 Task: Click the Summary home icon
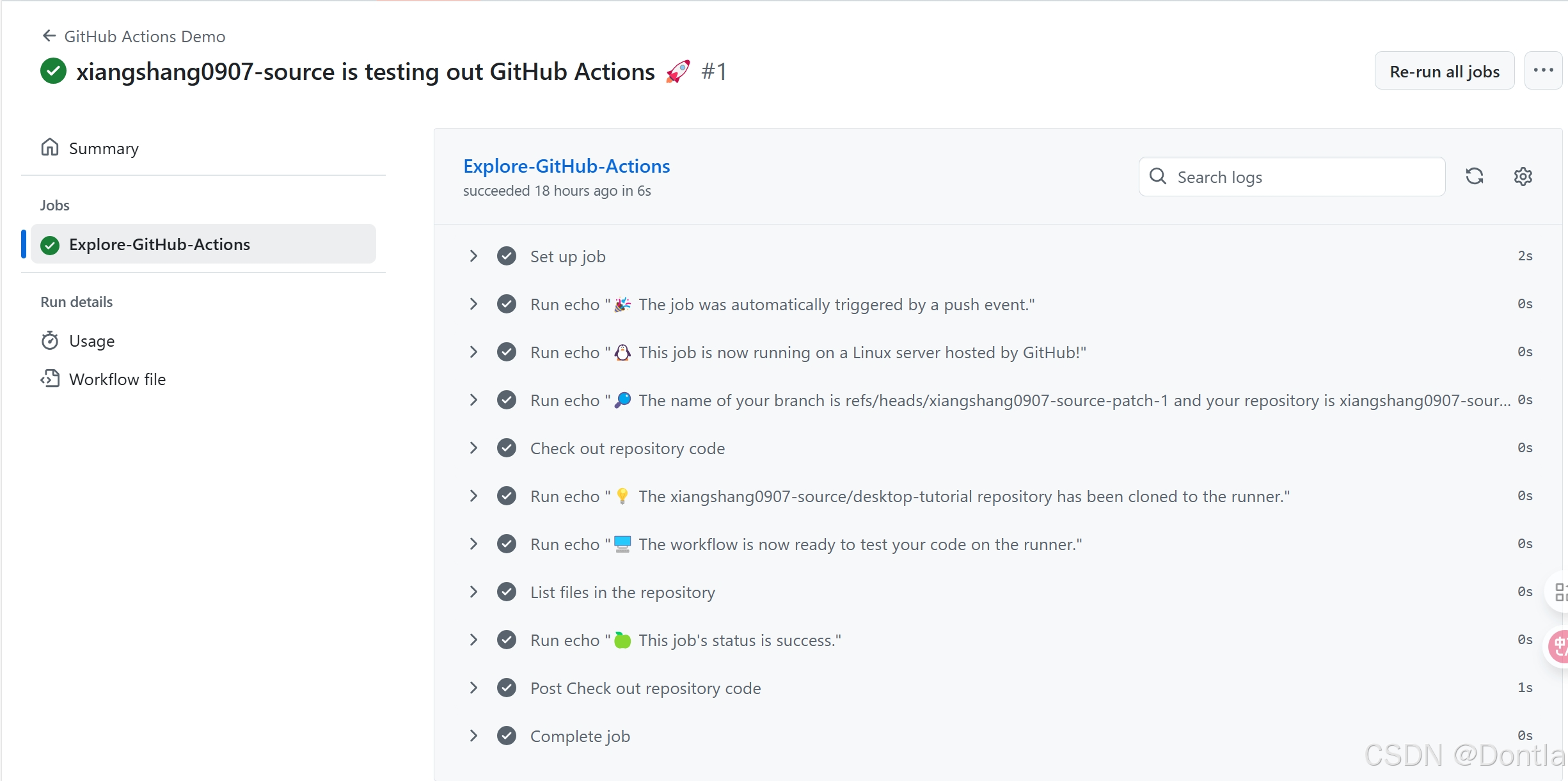point(50,147)
